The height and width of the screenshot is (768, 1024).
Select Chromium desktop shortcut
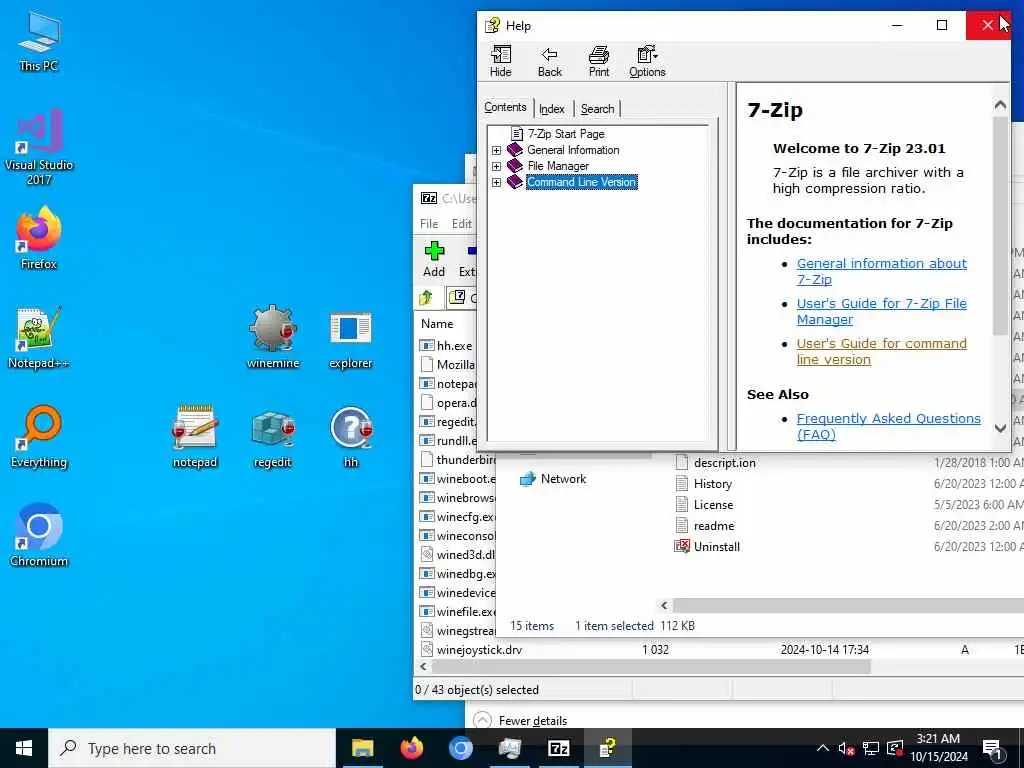click(x=39, y=536)
